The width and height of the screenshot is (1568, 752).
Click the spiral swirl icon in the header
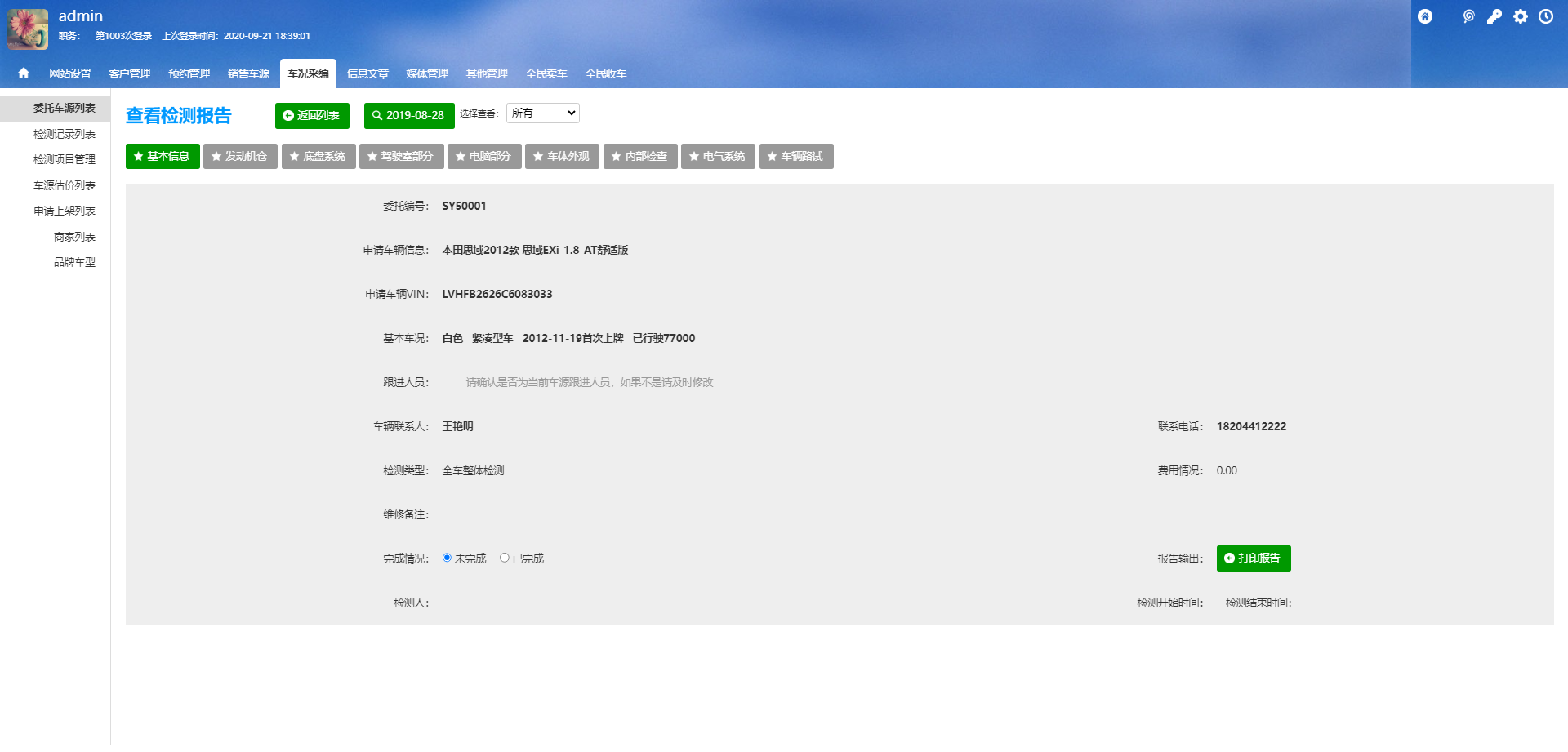1468,17
